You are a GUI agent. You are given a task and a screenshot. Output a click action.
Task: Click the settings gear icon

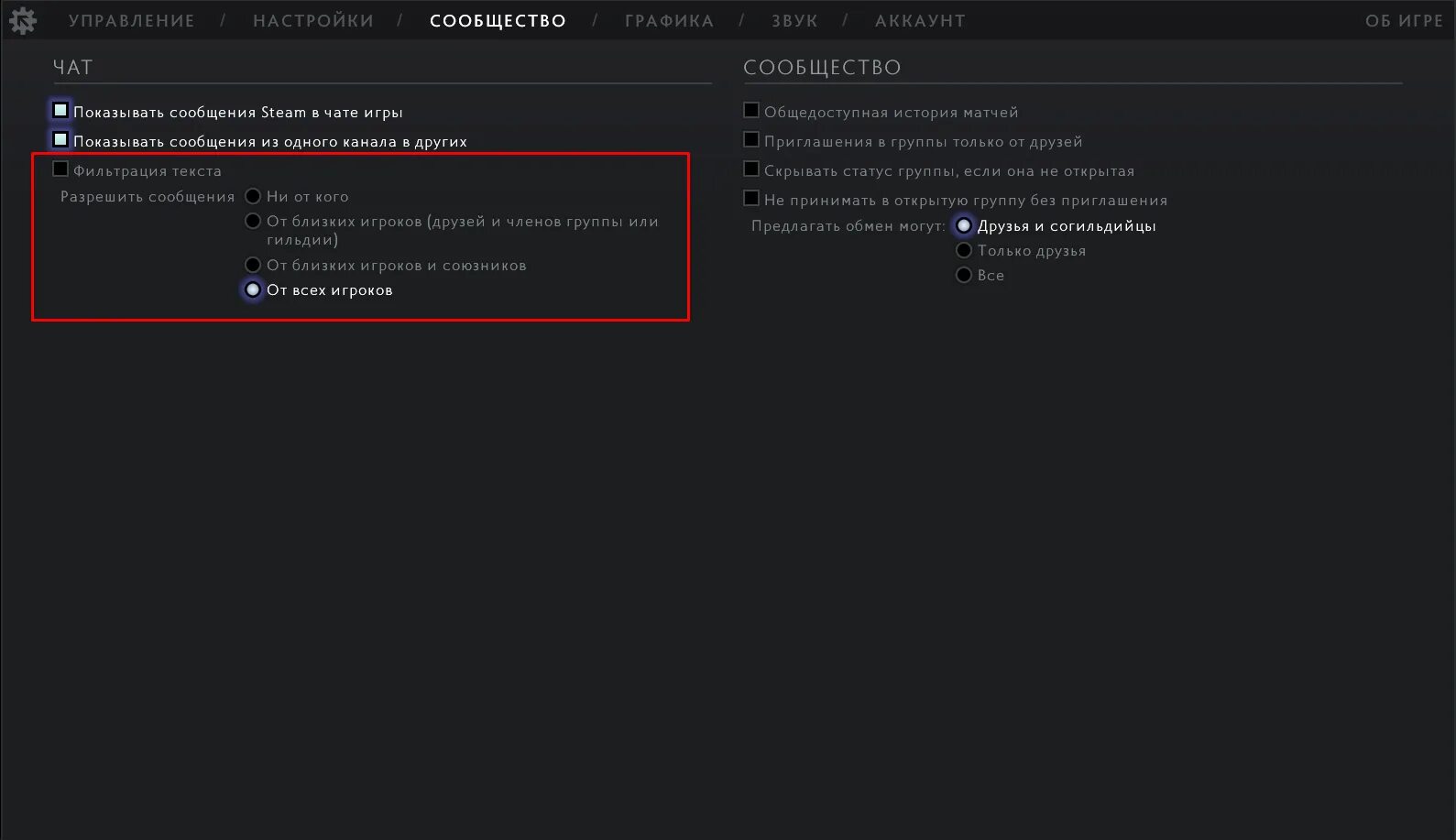pos(22,20)
